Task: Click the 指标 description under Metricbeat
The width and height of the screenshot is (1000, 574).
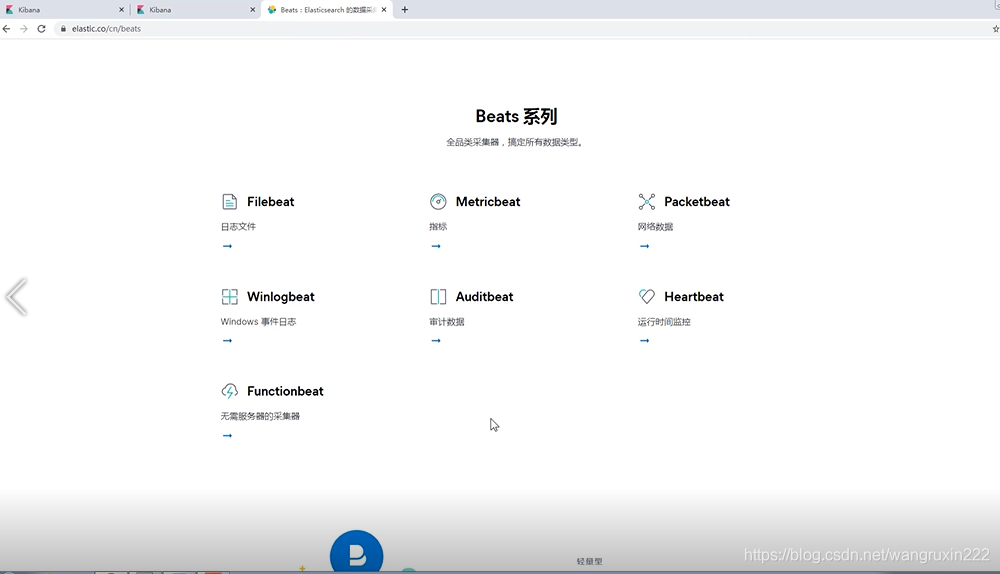Action: pyautogui.click(x=438, y=226)
